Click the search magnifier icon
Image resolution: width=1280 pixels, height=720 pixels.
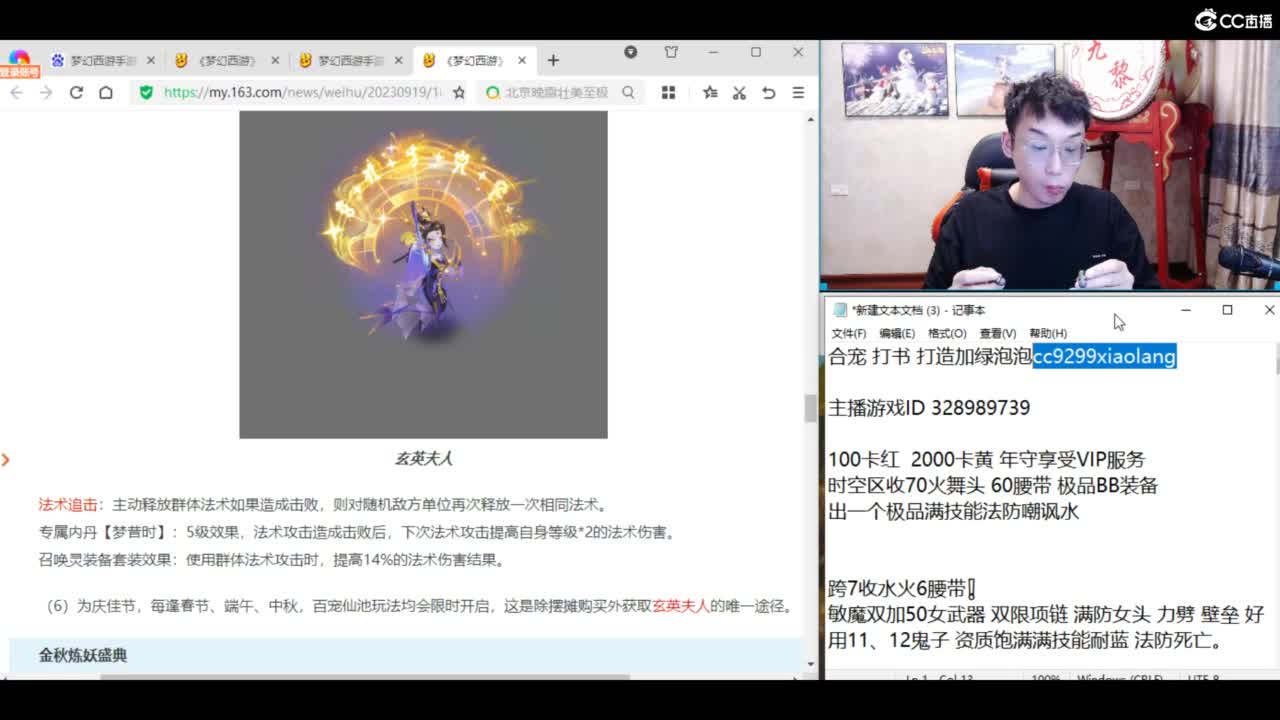(x=628, y=92)
